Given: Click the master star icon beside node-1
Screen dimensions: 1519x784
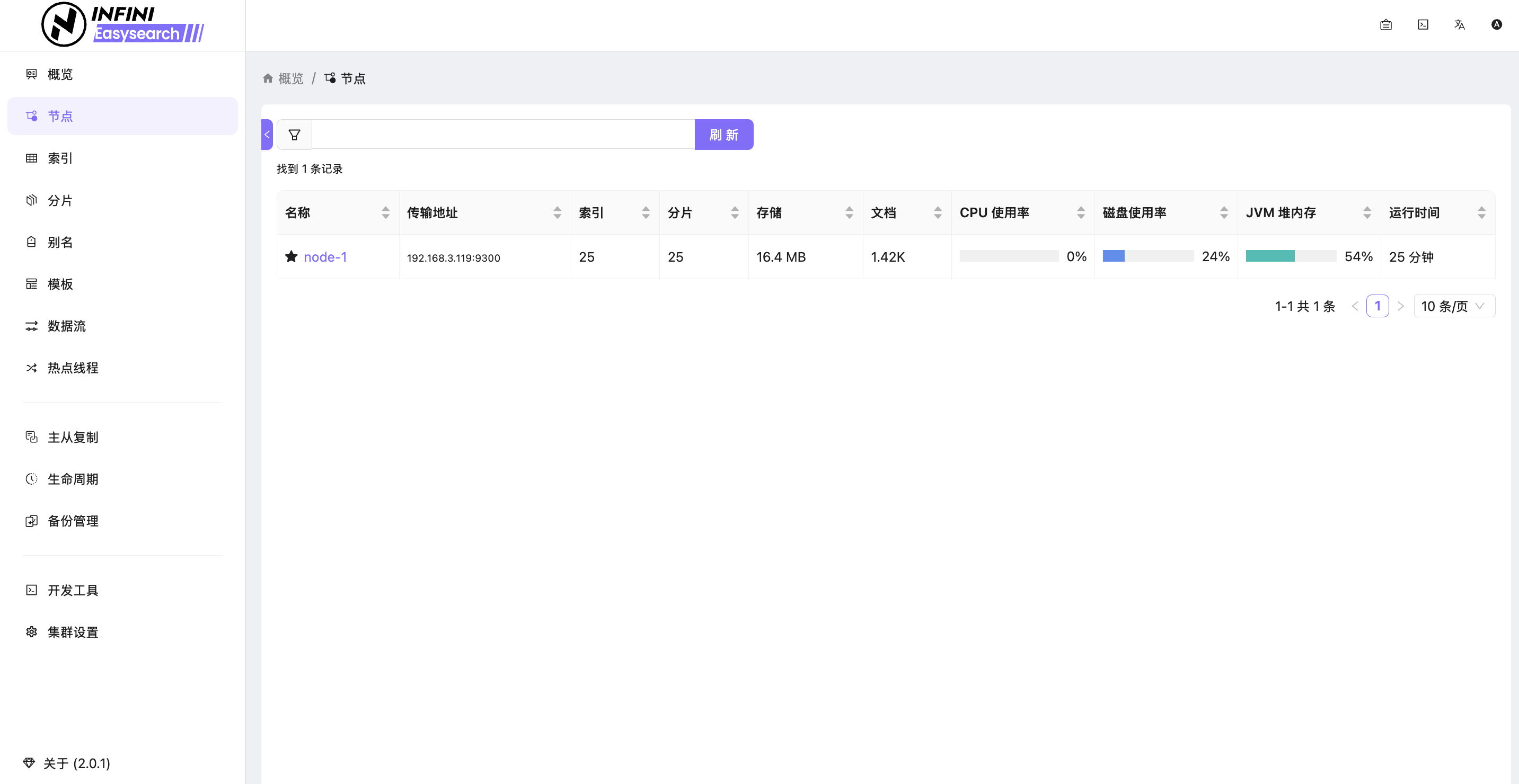Looking at the screenshot, I should (292, 256).
